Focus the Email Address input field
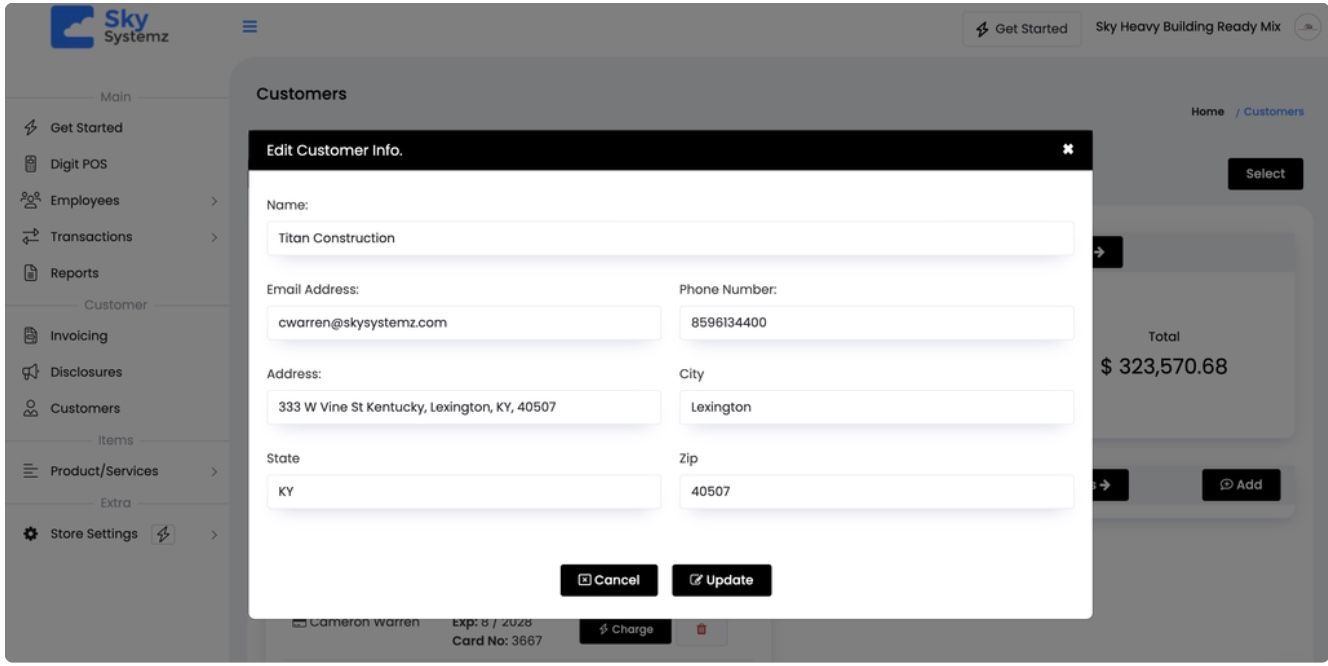The image size is (1328, 666). (464, 322)
